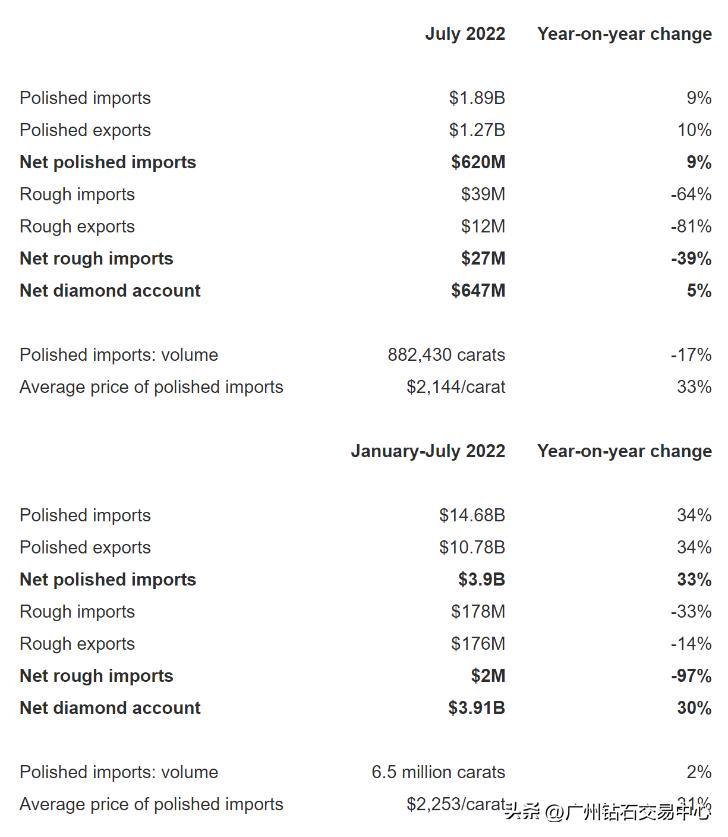Select the $176M rough exports value
Screen dimensions: 728x837
(478, 643)
